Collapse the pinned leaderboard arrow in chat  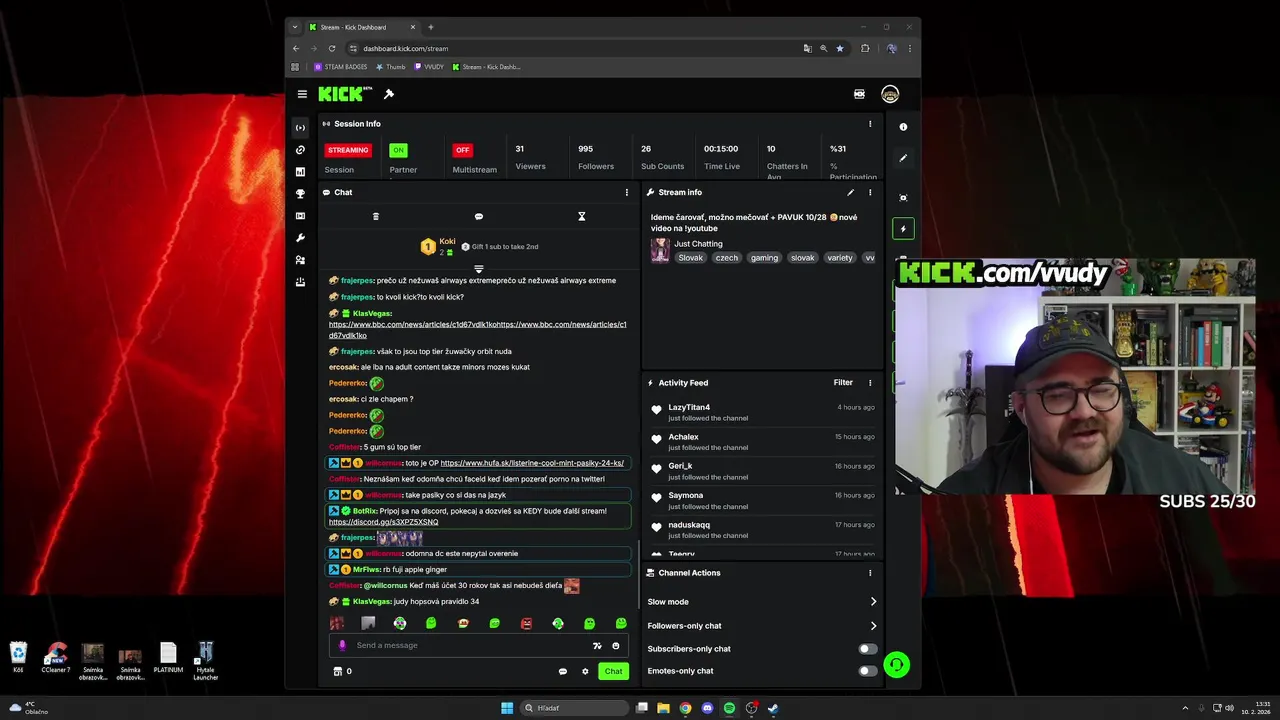(479, 268)
